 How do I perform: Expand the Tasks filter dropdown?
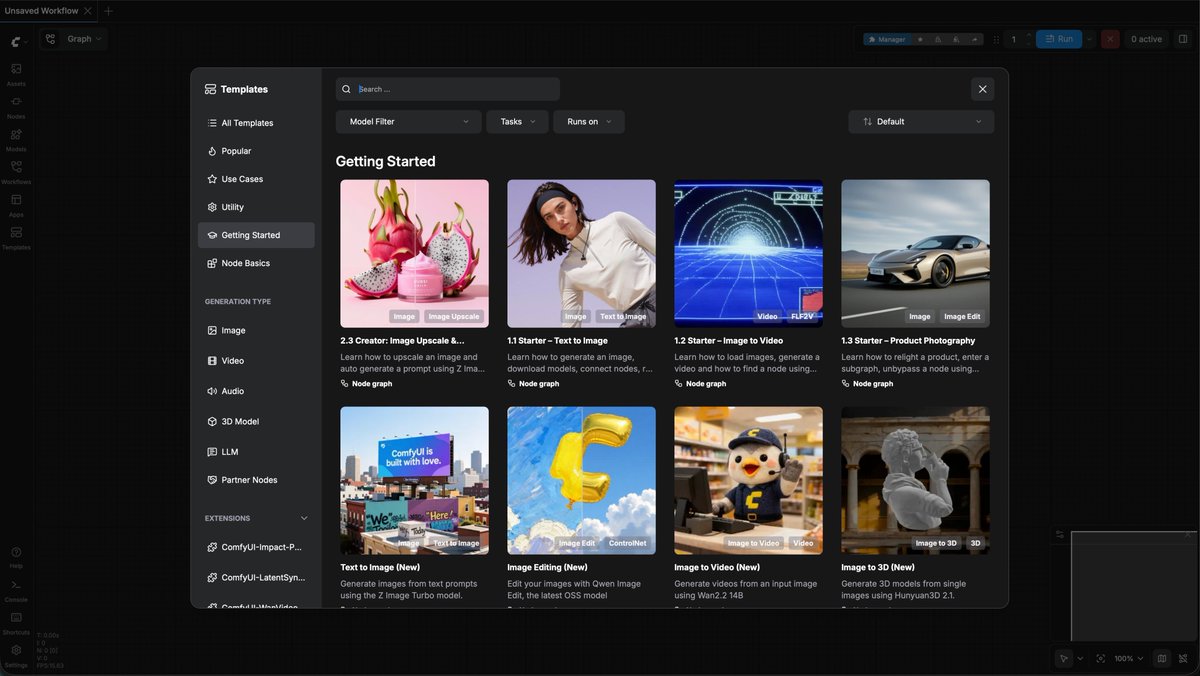click(517, 122)
